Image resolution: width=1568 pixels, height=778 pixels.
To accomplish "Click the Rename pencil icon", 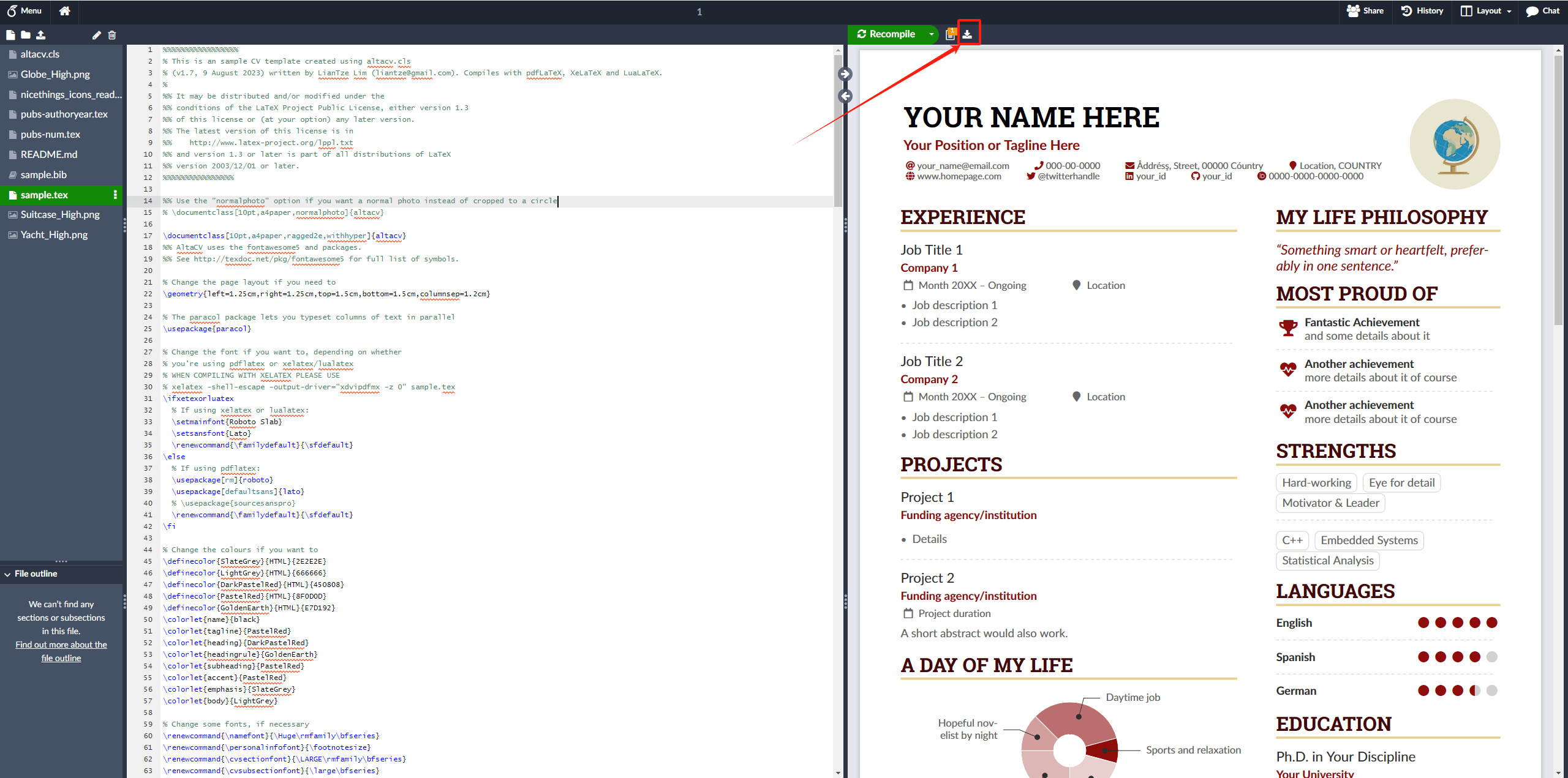I will pyautogui.click(x=96, y=35).
